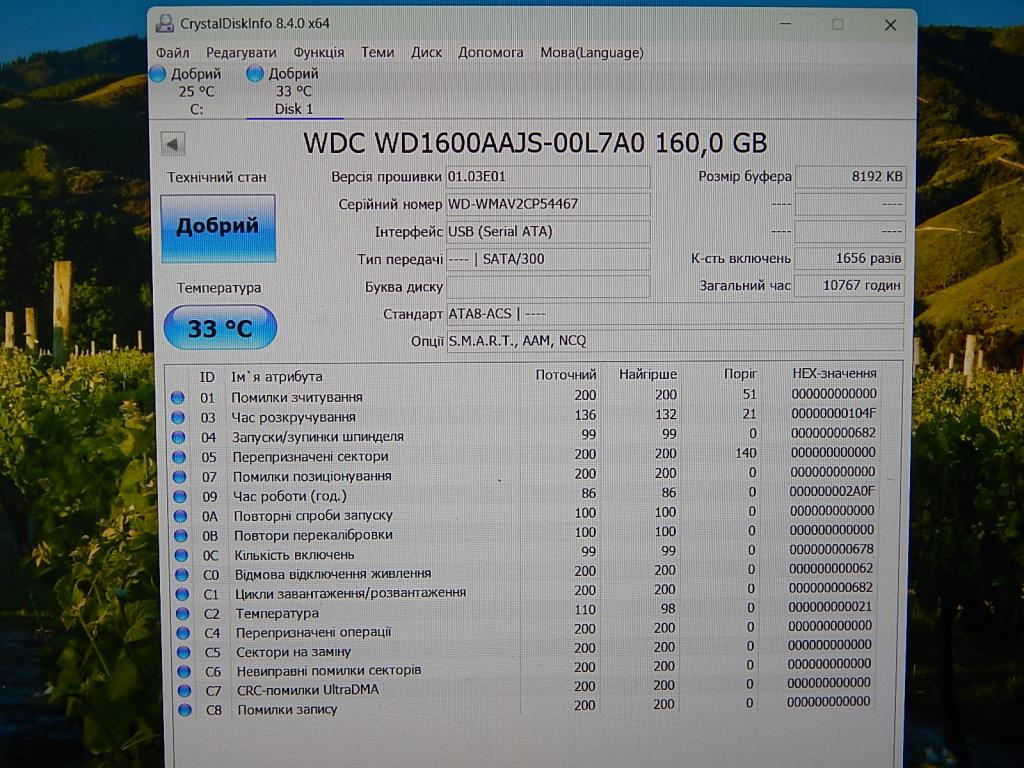
Task: Select the Disk 1 drive tab
Action: (294, 91)
